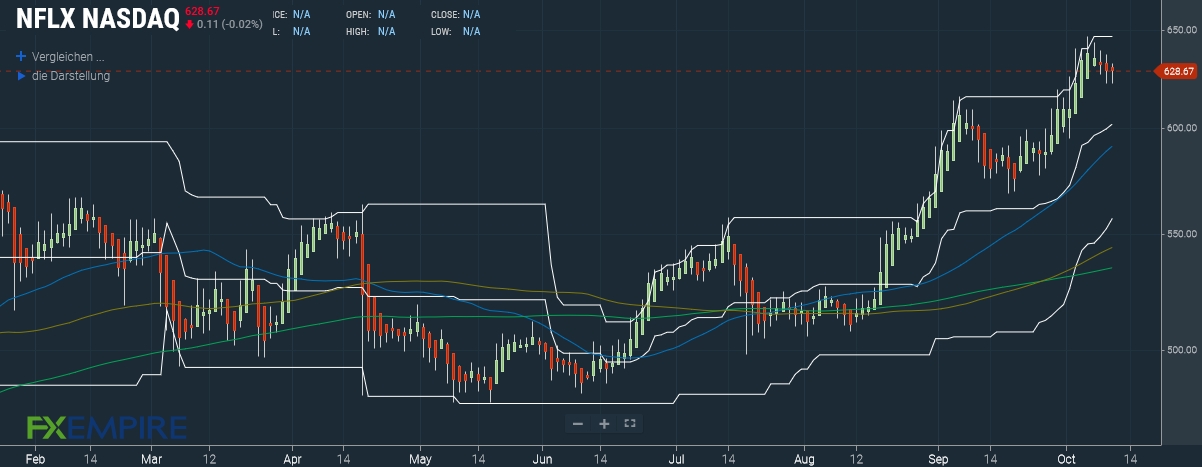This screenshot has height=467, width=1202.
Task: Click the 628.67 price tag on axis
Action: pos(1177,71)
